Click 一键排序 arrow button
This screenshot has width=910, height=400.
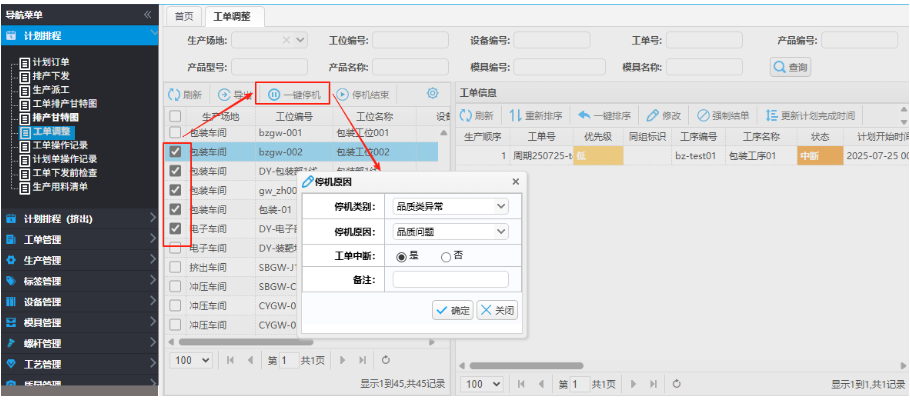[604, 116]
